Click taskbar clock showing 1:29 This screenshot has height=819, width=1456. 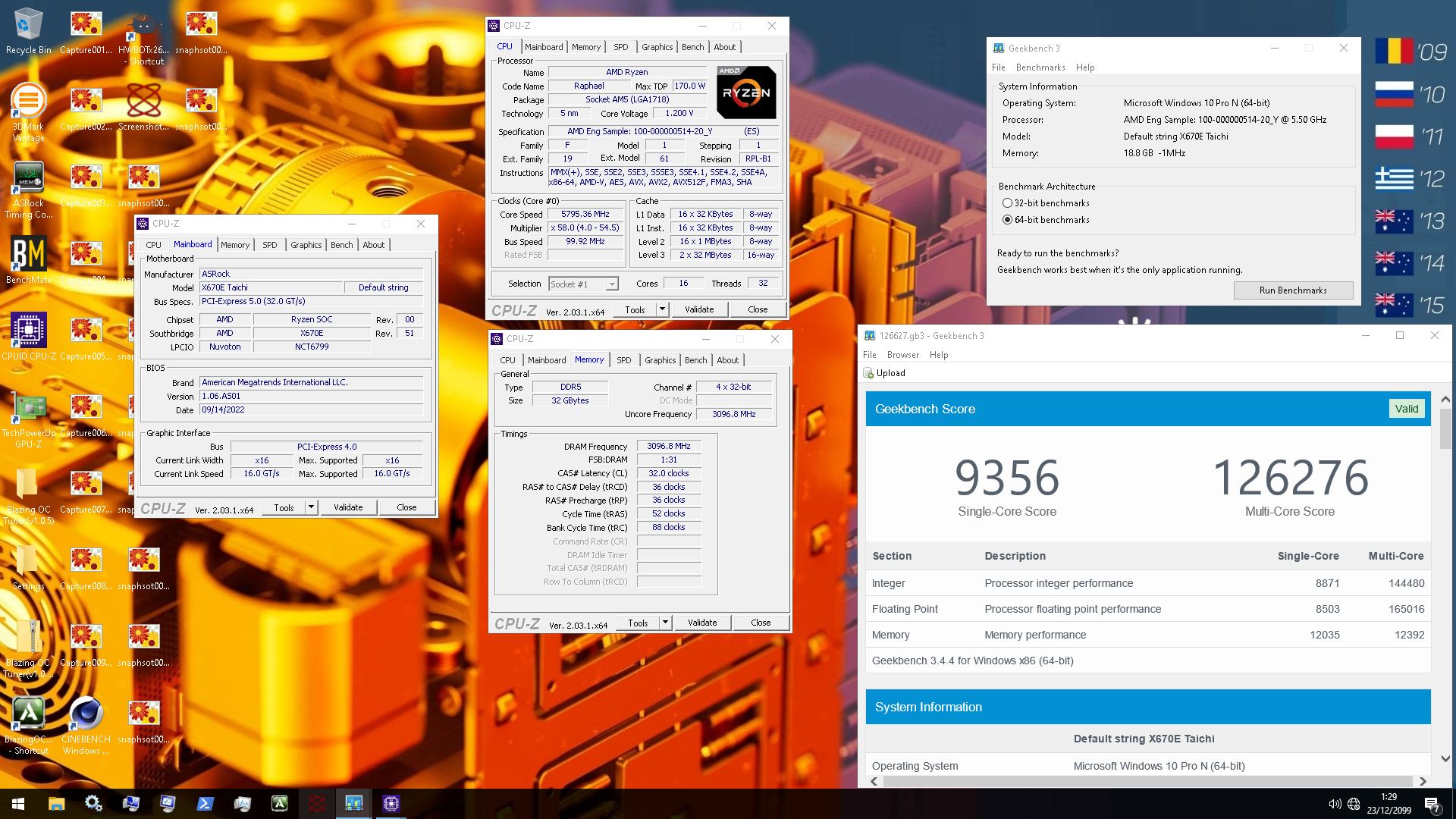(1389, 803)
